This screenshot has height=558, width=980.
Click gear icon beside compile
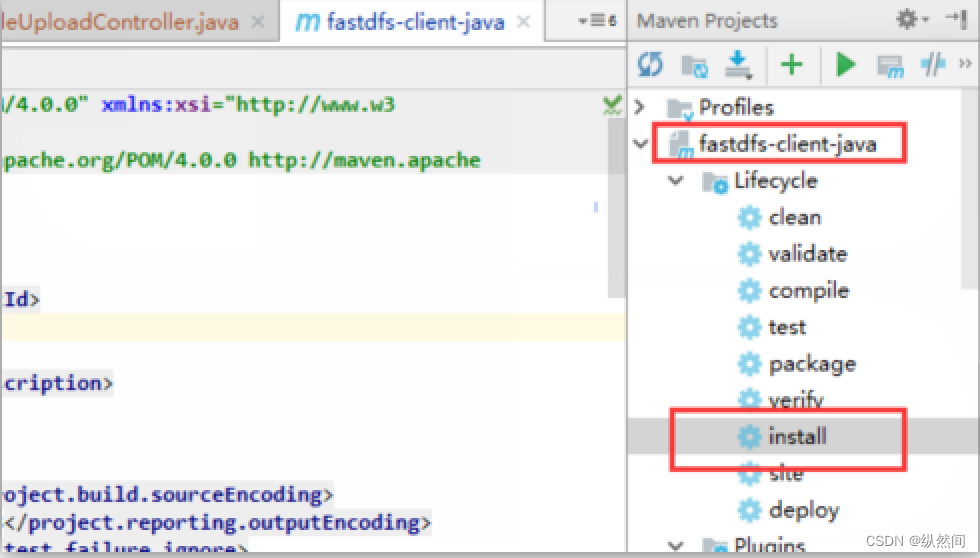pyautogui.click(x=749, y=291)
